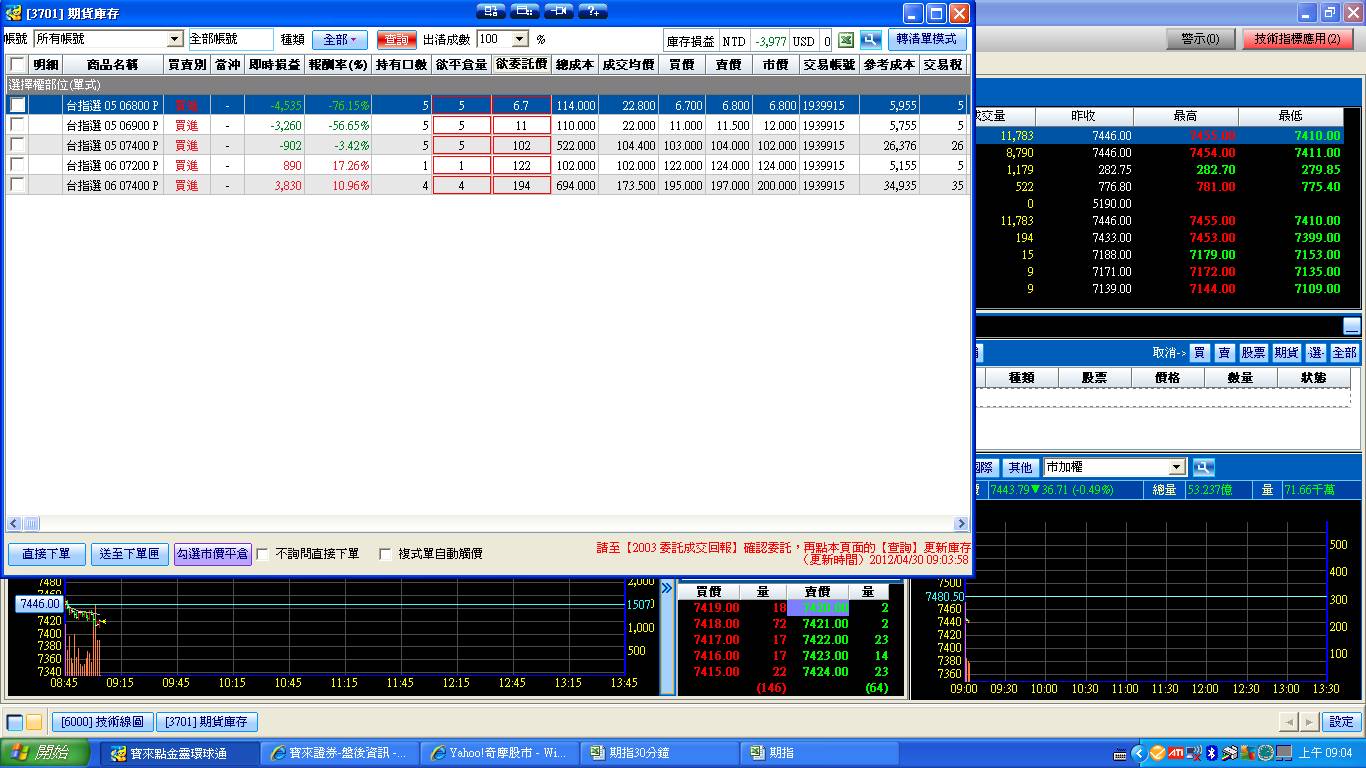Screen dimensions: 1366x768
Task: Open the 市加權 index dropdown
Action: tap(1114, 467)
